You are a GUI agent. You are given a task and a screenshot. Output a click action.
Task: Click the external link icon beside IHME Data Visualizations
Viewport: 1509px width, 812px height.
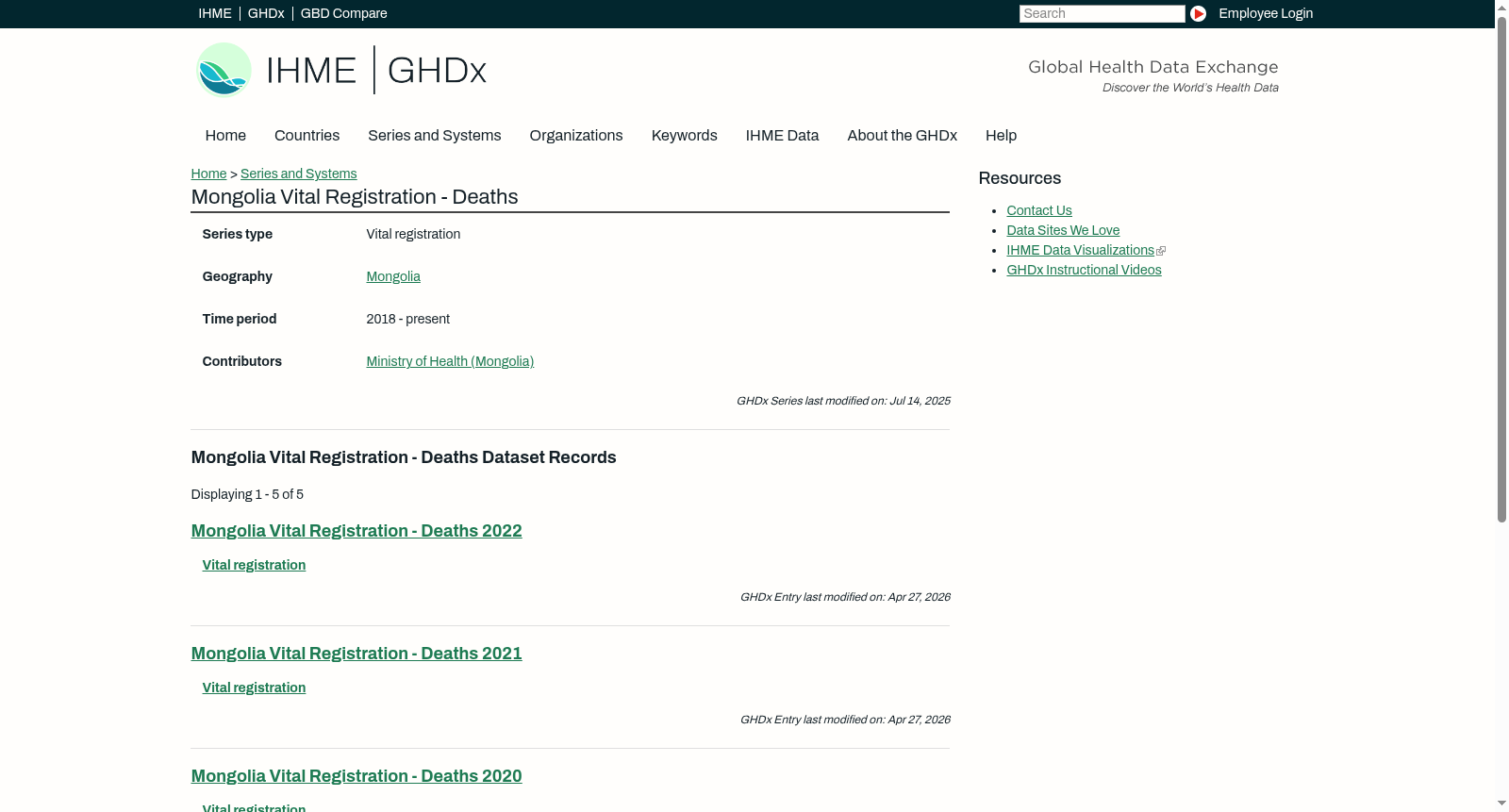[1161, 251]
